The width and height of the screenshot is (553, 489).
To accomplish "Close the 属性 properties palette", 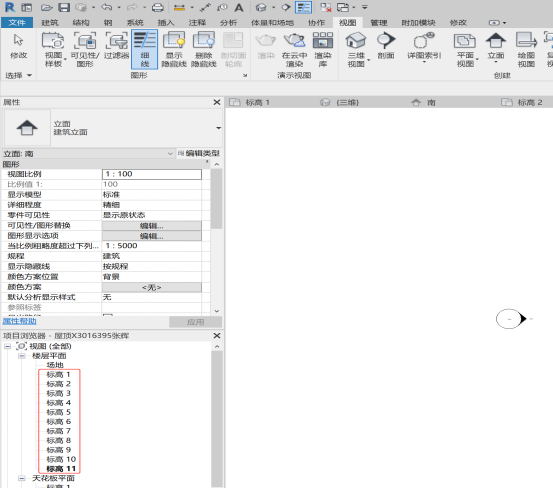I will point(217,102).
